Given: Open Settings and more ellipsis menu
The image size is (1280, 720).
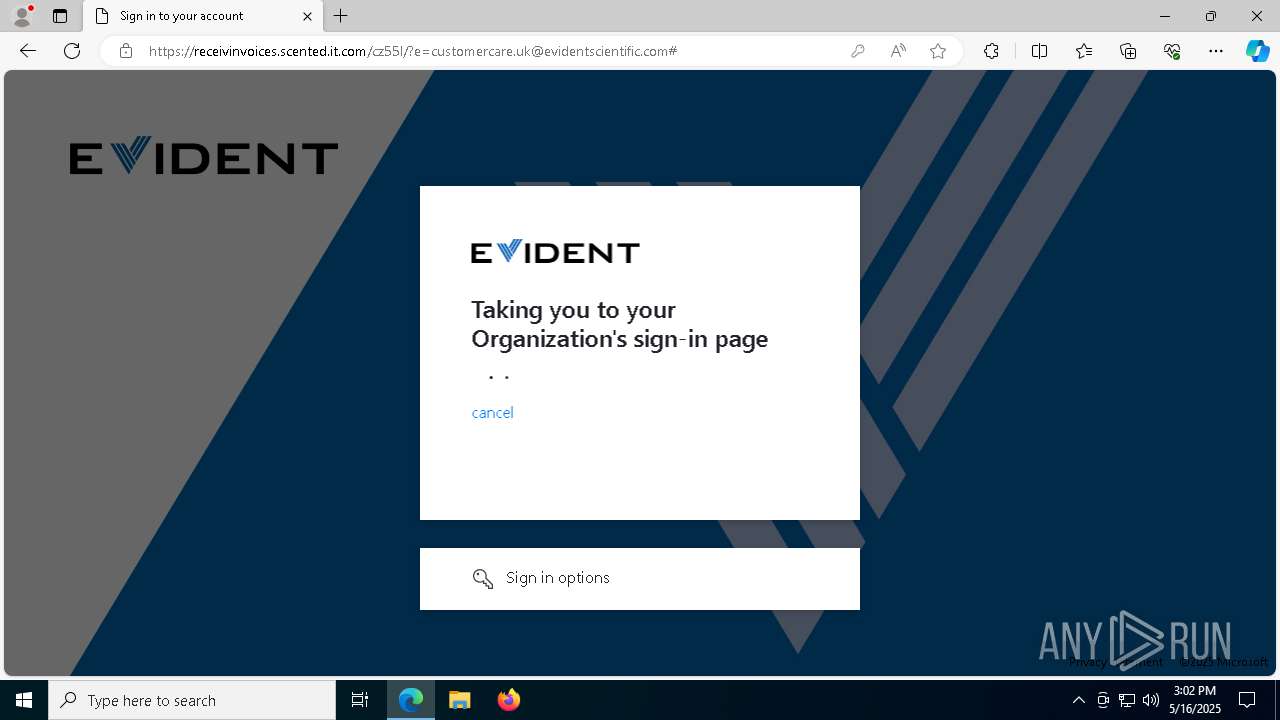Looking at the screenshot, I should [1216, 51].
